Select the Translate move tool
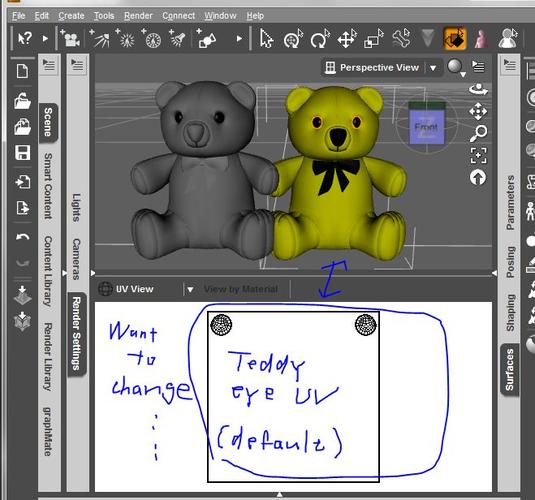This screenshot has width=535, height=500. tap(347, 39)
